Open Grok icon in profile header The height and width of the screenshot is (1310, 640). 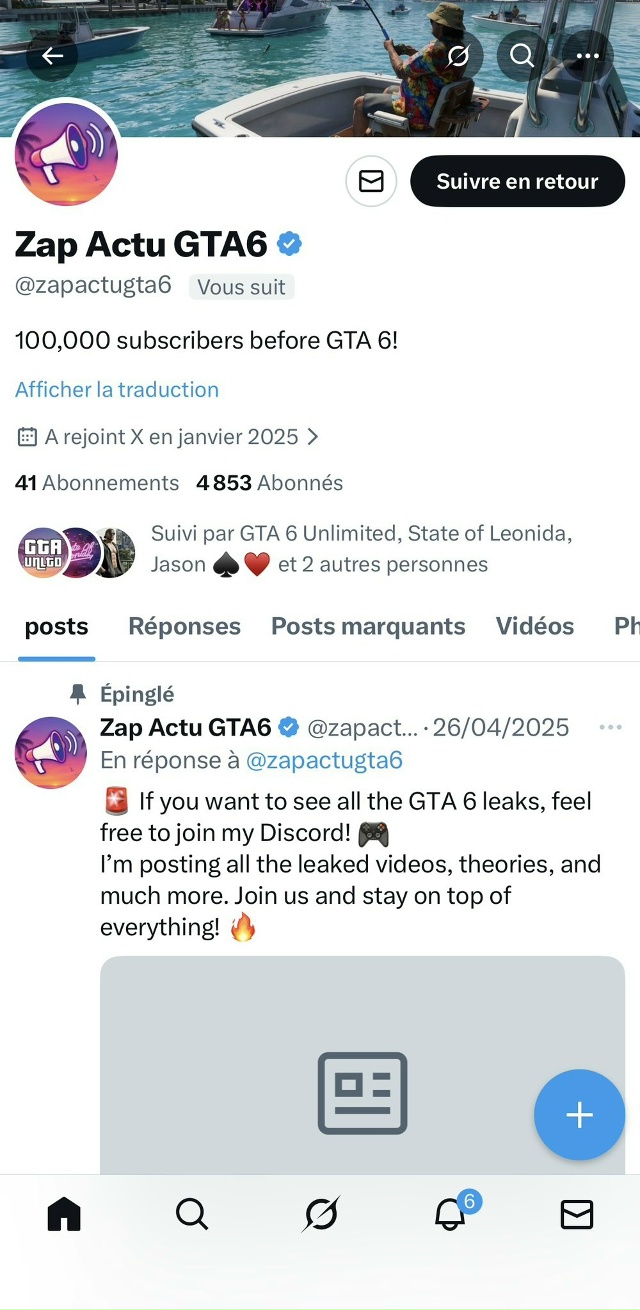click(458, 56)
